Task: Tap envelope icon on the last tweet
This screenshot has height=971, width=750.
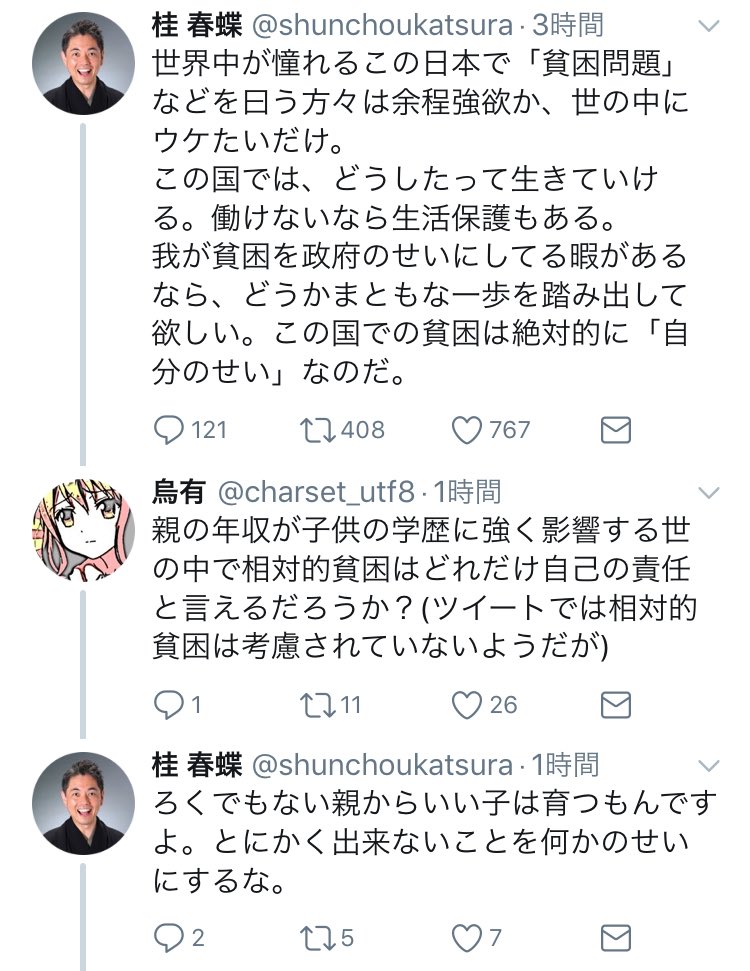Action: point(615,937)
